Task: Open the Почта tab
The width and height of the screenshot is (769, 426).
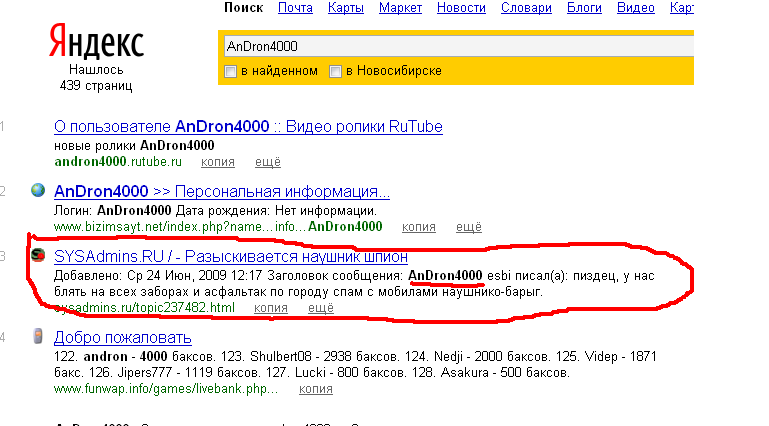Action: (295, 8)
